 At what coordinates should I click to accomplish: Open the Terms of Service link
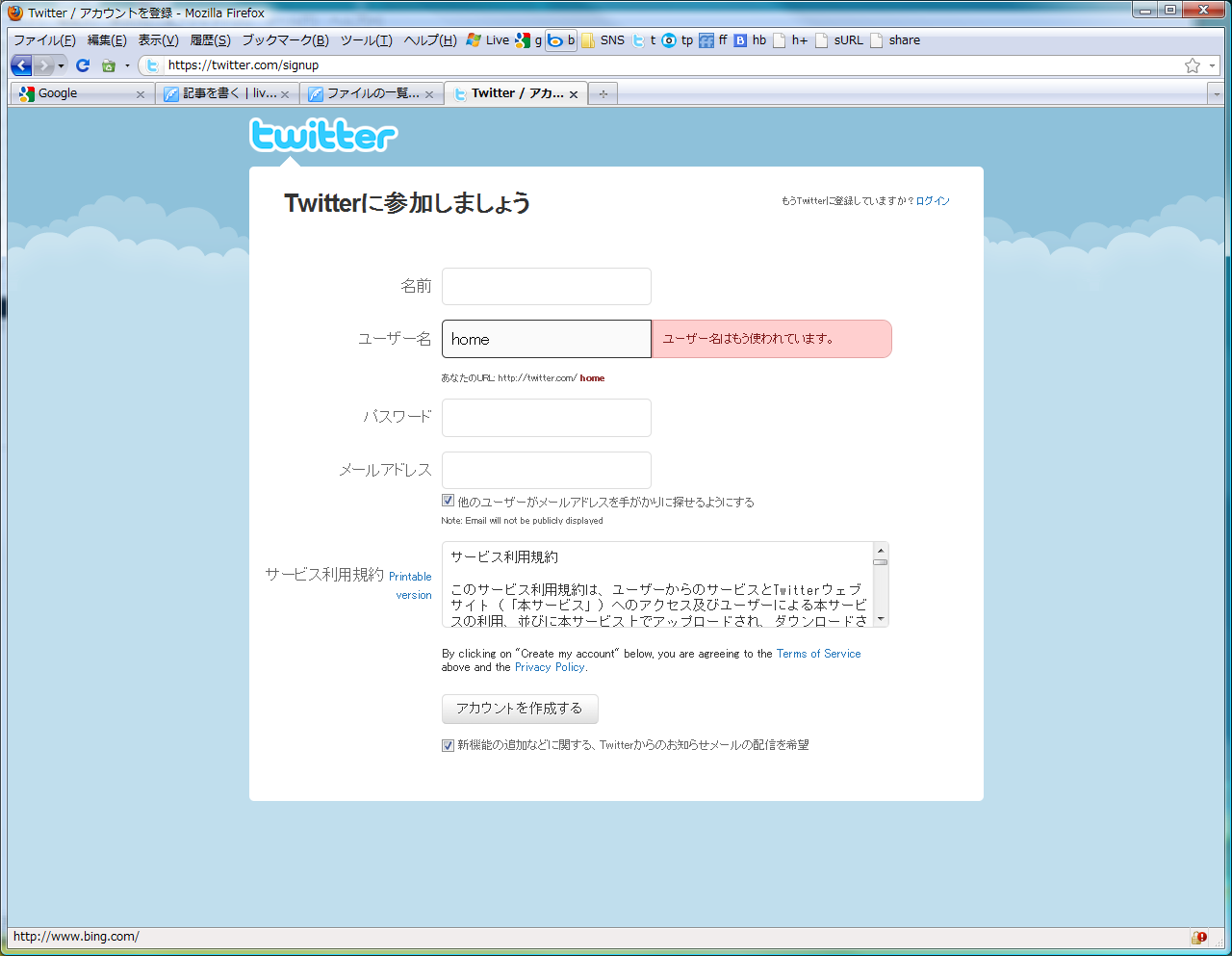pyautogui.click(x=819, y=654)
